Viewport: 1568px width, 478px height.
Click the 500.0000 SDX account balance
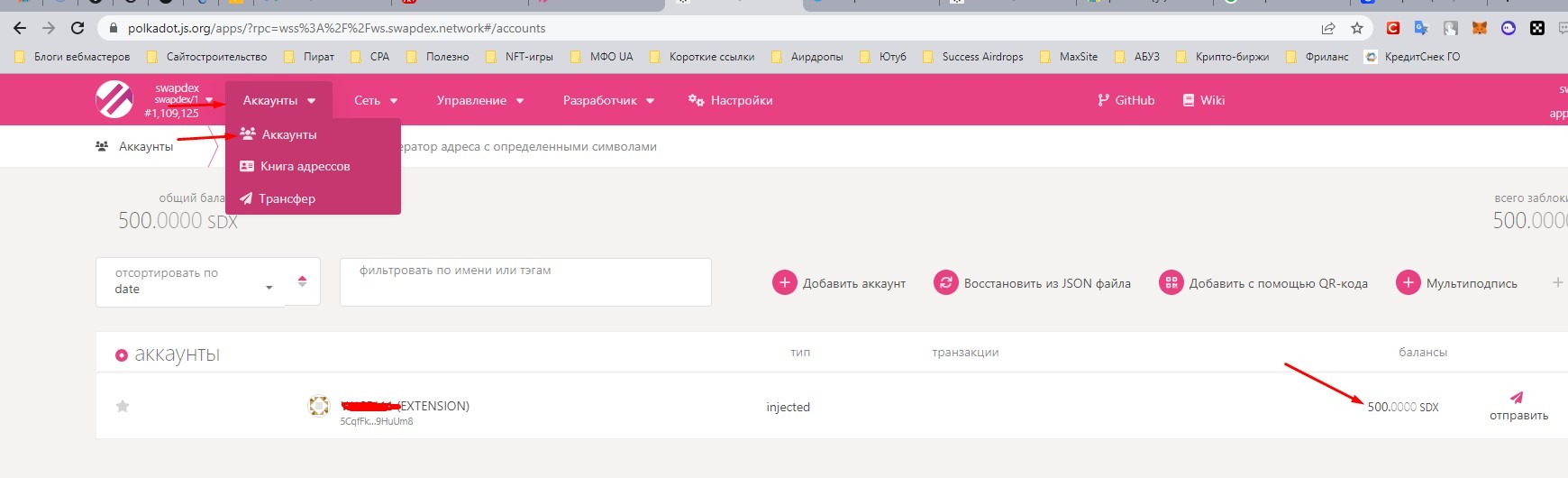click(x=1403, y=407)
